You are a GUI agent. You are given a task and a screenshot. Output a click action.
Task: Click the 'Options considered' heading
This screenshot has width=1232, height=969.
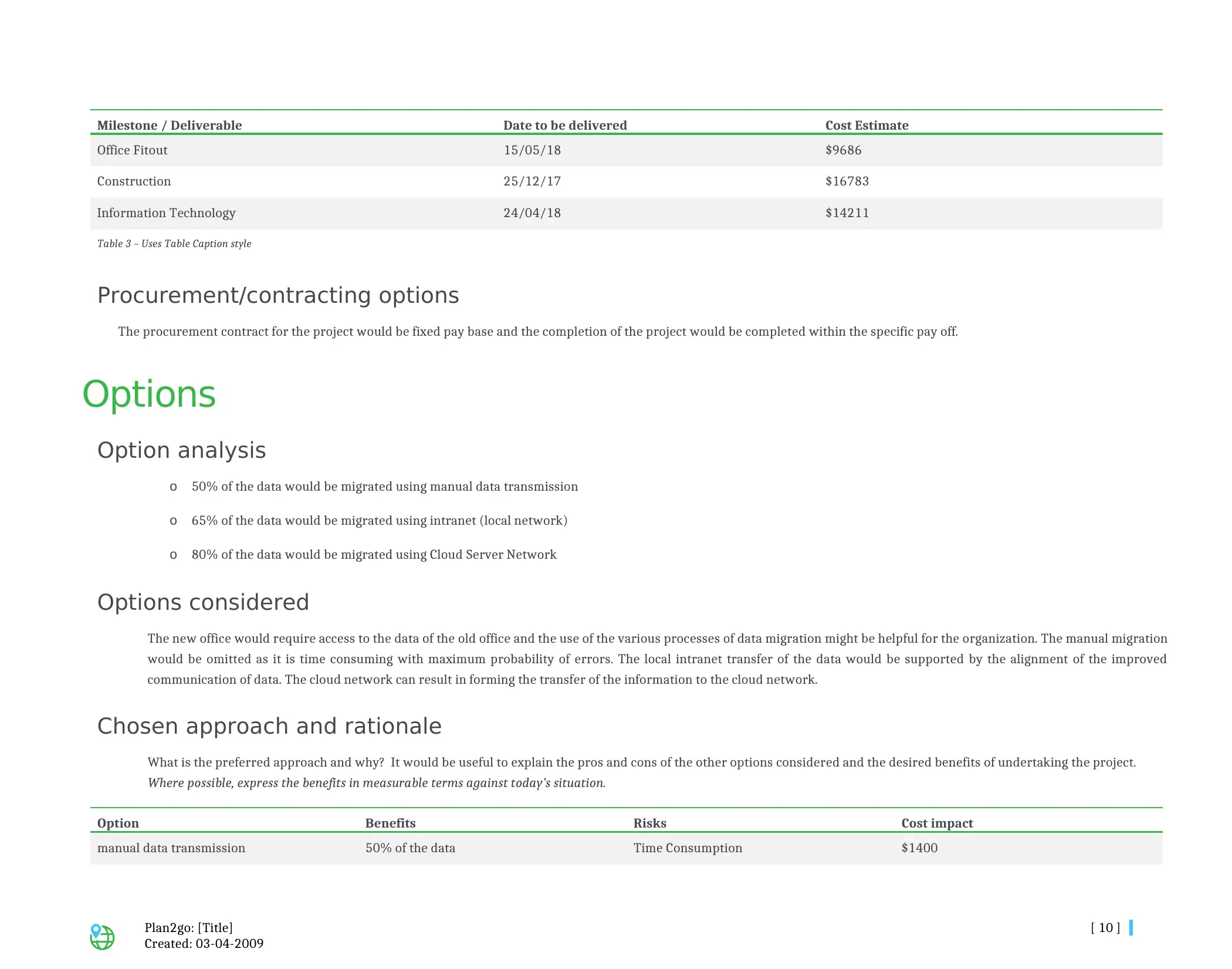click(x=203, y=602)
